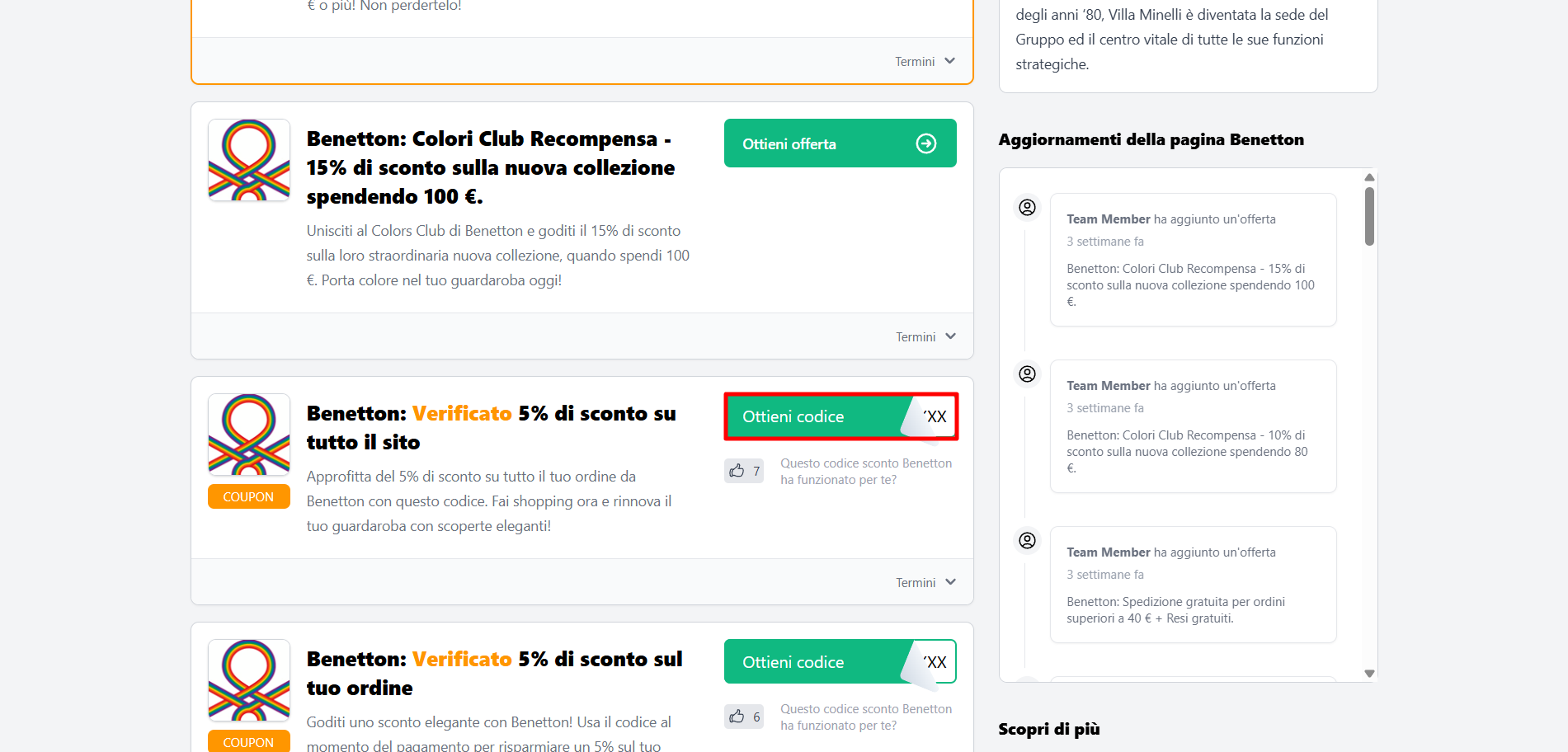
Task: Click third Team Member avatar icon
Action: click(1027, 540)
